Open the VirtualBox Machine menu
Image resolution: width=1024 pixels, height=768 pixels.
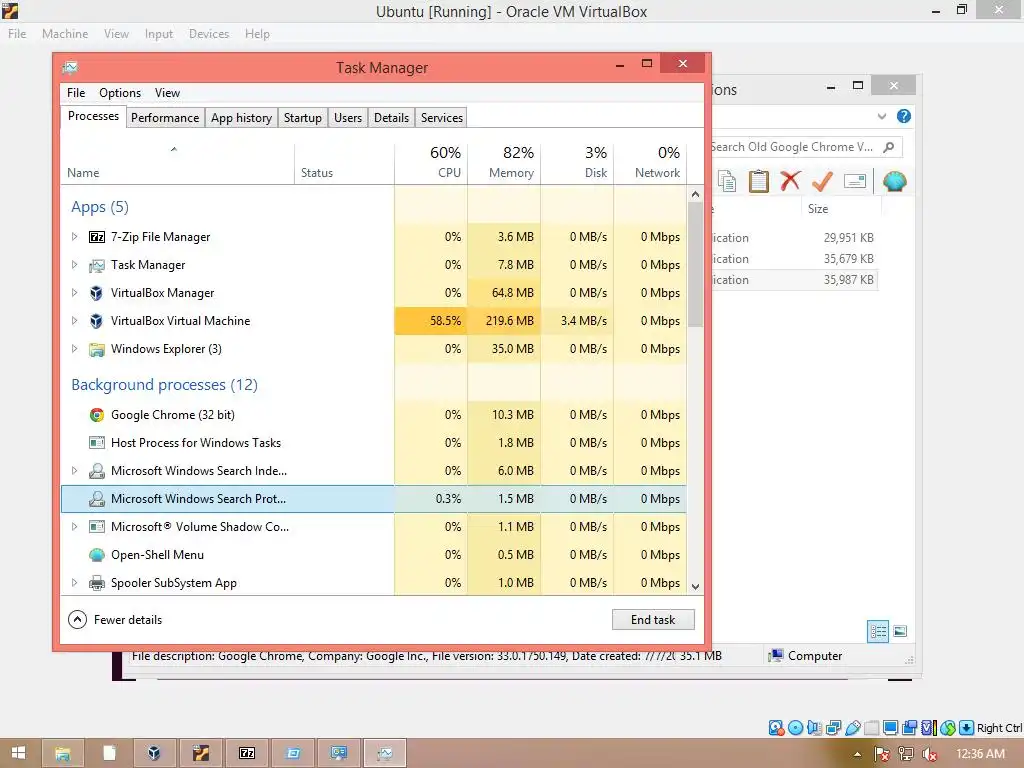tap(65, 34)
